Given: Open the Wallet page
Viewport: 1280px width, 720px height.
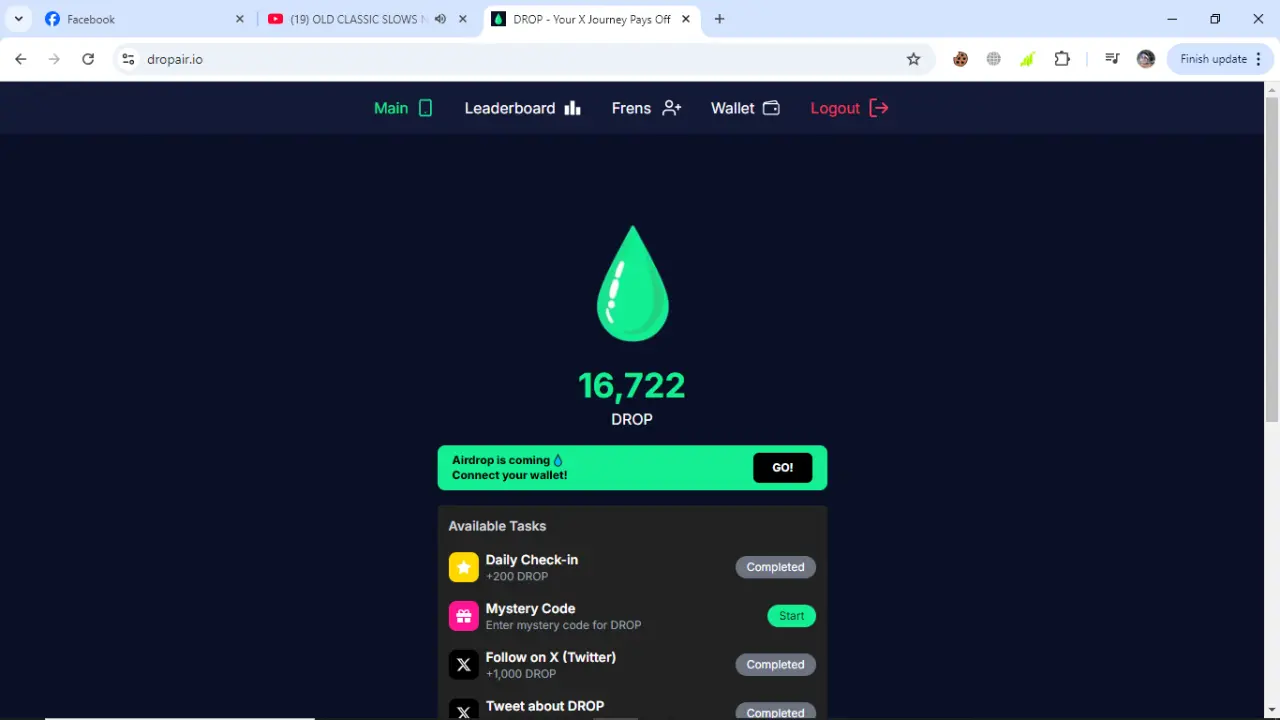Looking at the screenshot, I should [745, 108].
